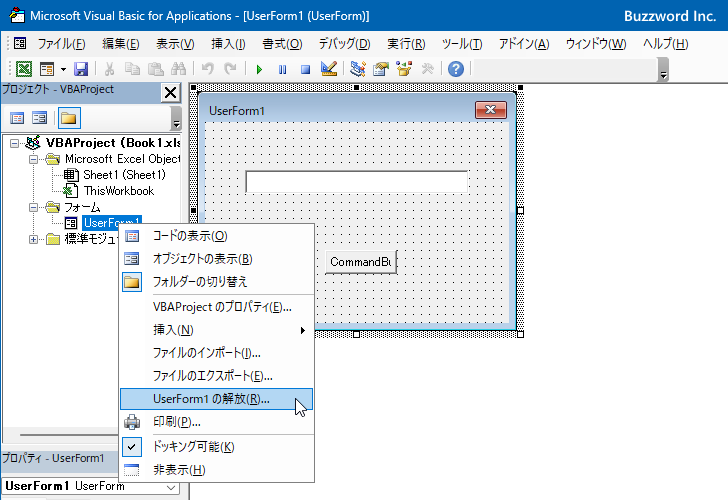Select Sheet1 (Sheet1) in the project tree
The width and height of the screenshot is (728, 500).
124,175
